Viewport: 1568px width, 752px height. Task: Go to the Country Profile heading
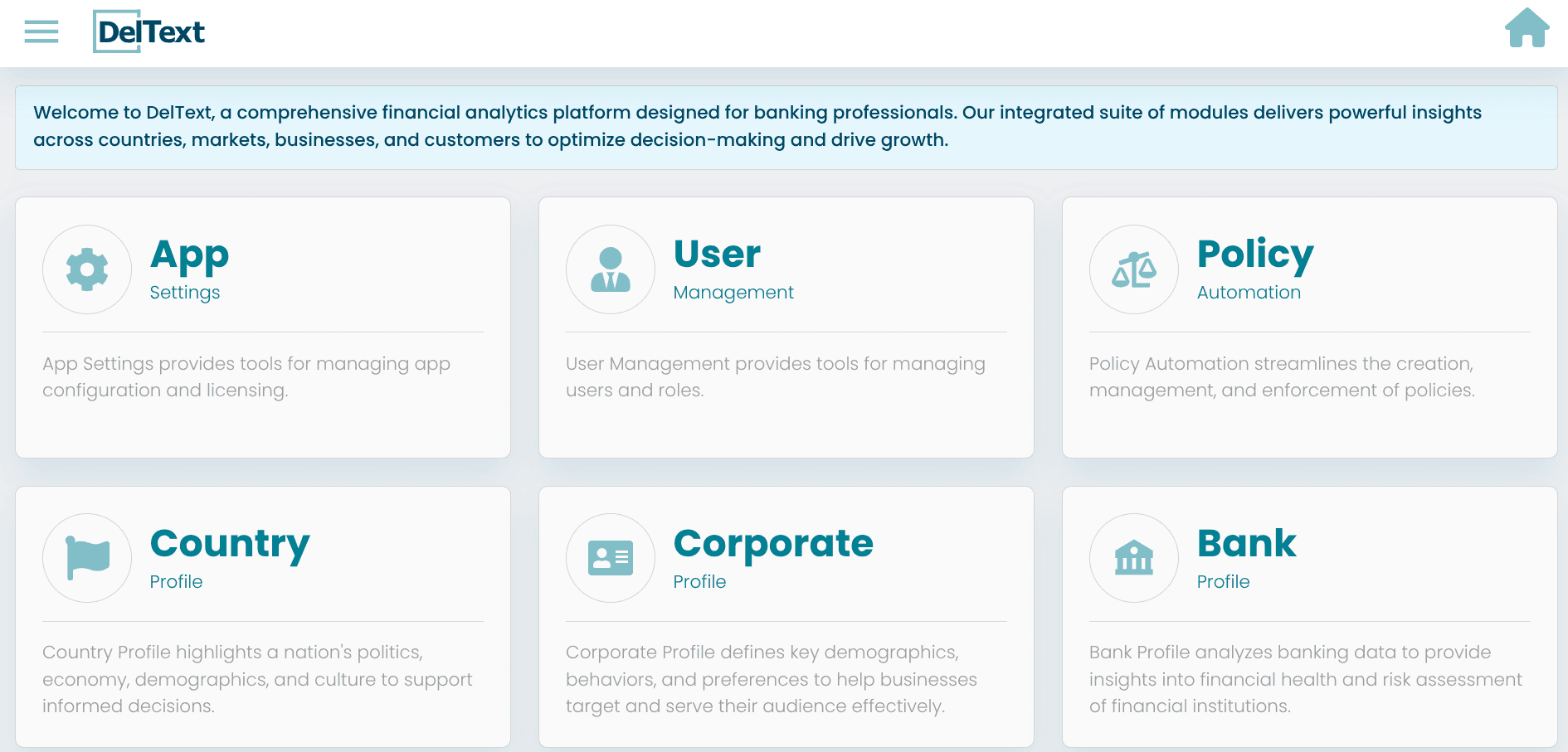click(x=230, y=544)
